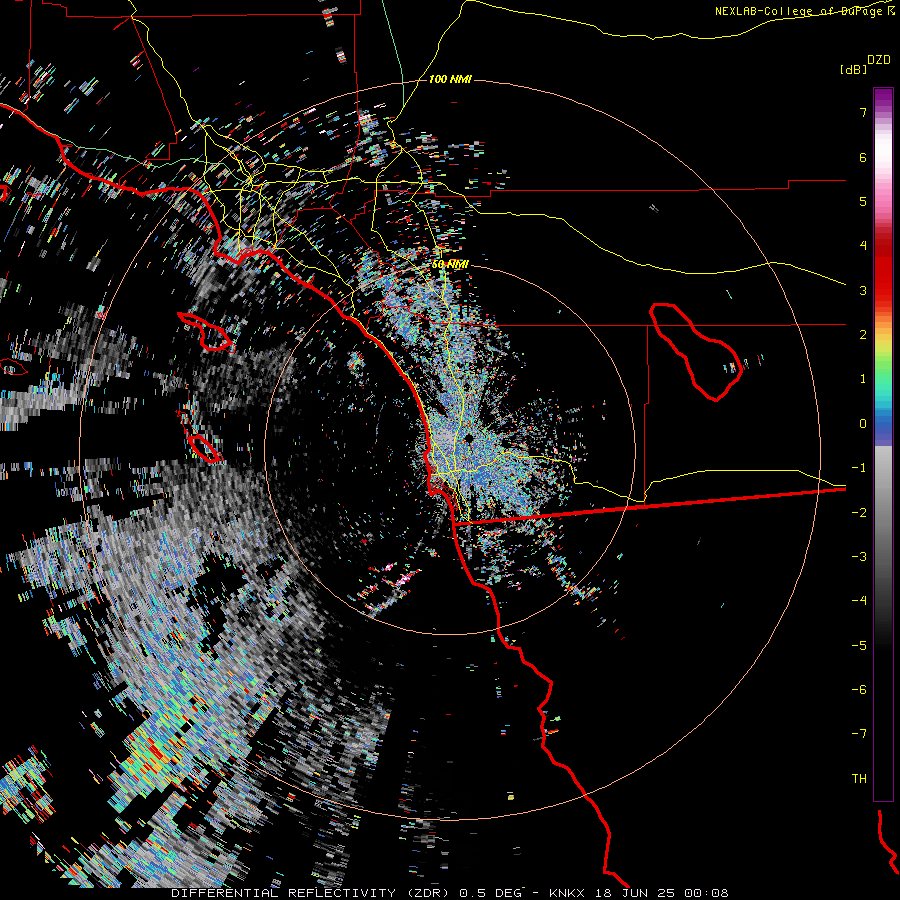
Task: Click the scale tick label -5
Action: pos(859,646)
